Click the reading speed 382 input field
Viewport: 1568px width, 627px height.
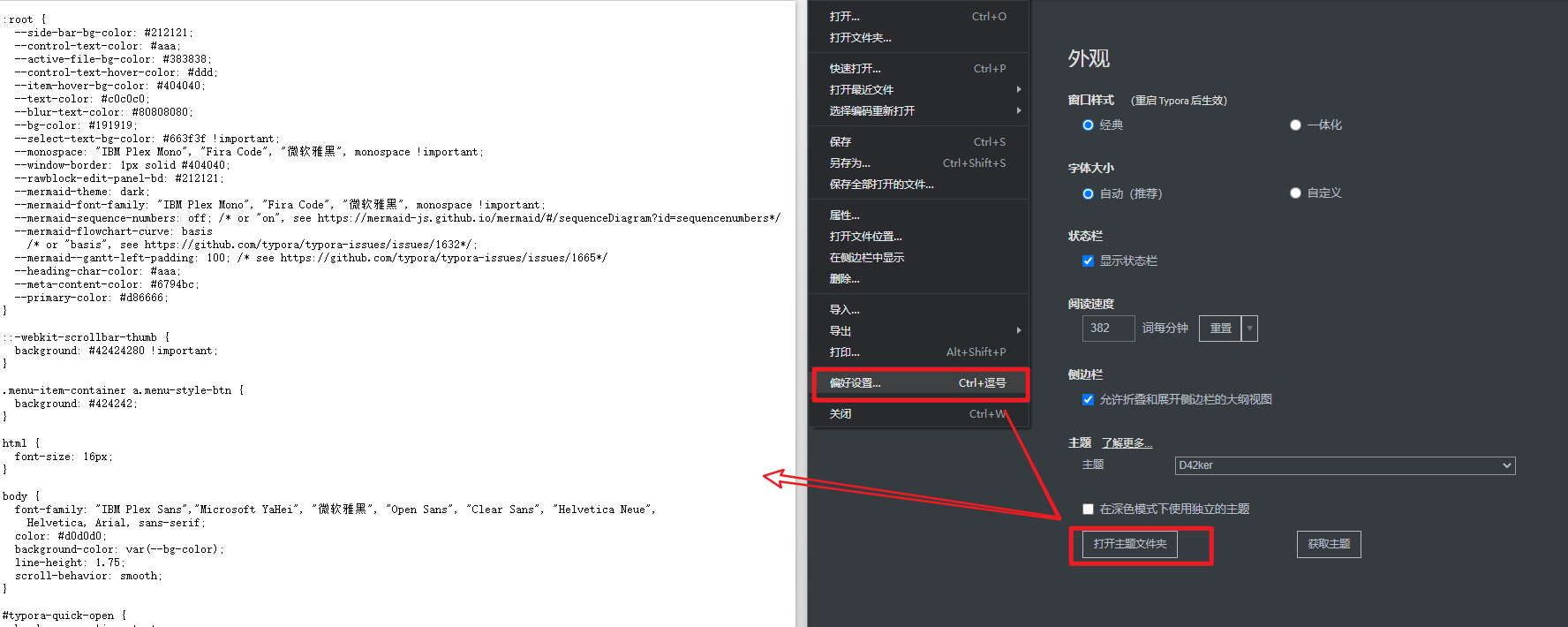(1108, 329)
